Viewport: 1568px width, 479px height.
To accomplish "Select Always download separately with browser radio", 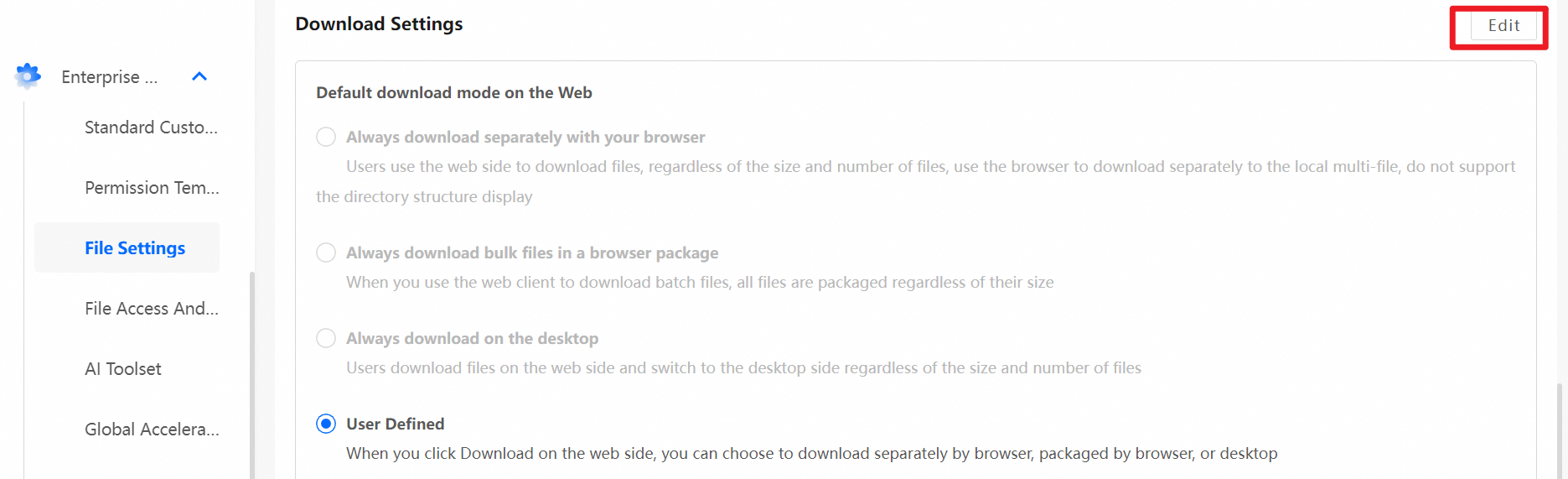I will coord(326,137).
